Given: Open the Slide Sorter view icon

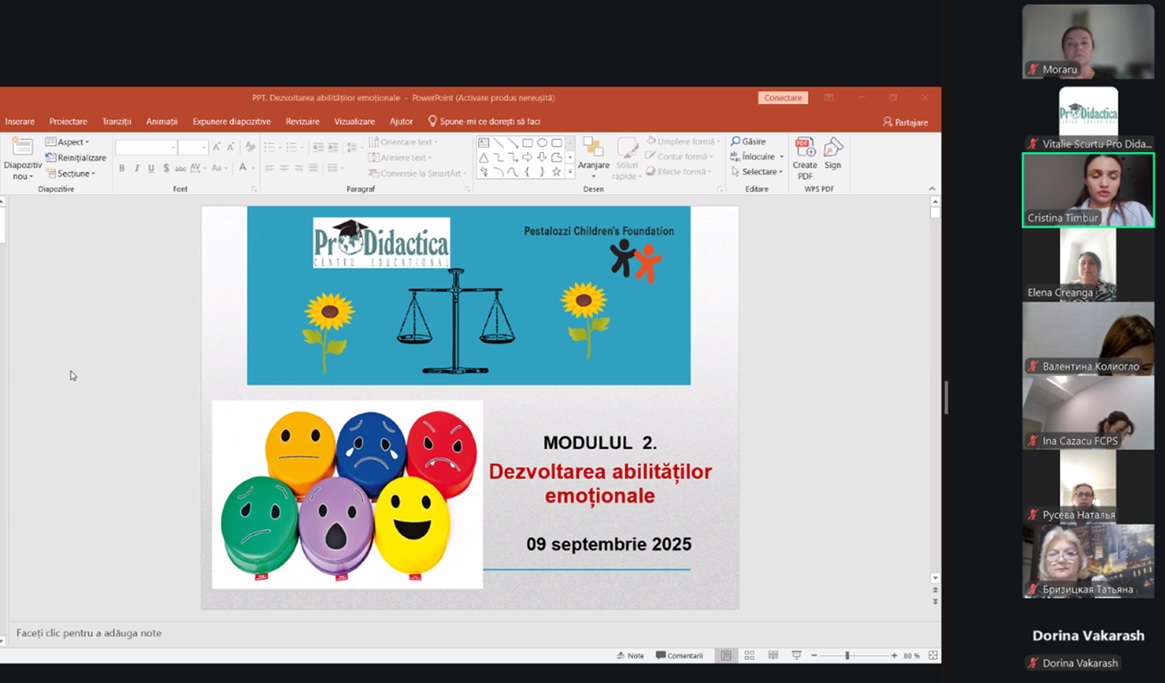Looking at the screenshot, I should [749, 656].
